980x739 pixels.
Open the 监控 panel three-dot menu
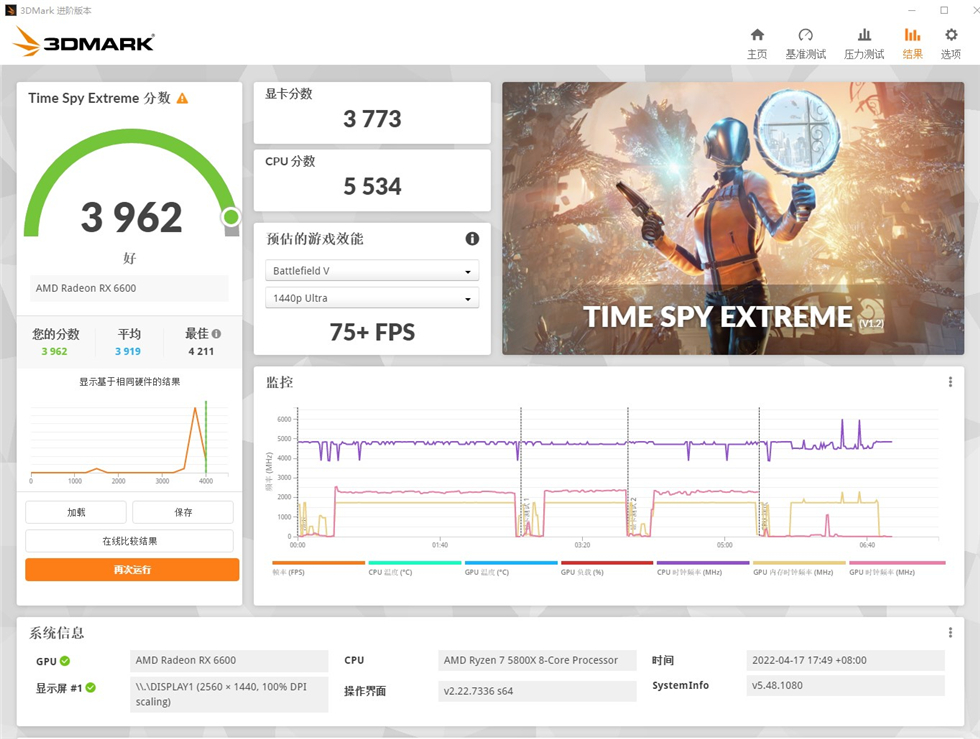pyautogui.click(x=950, y=381)
